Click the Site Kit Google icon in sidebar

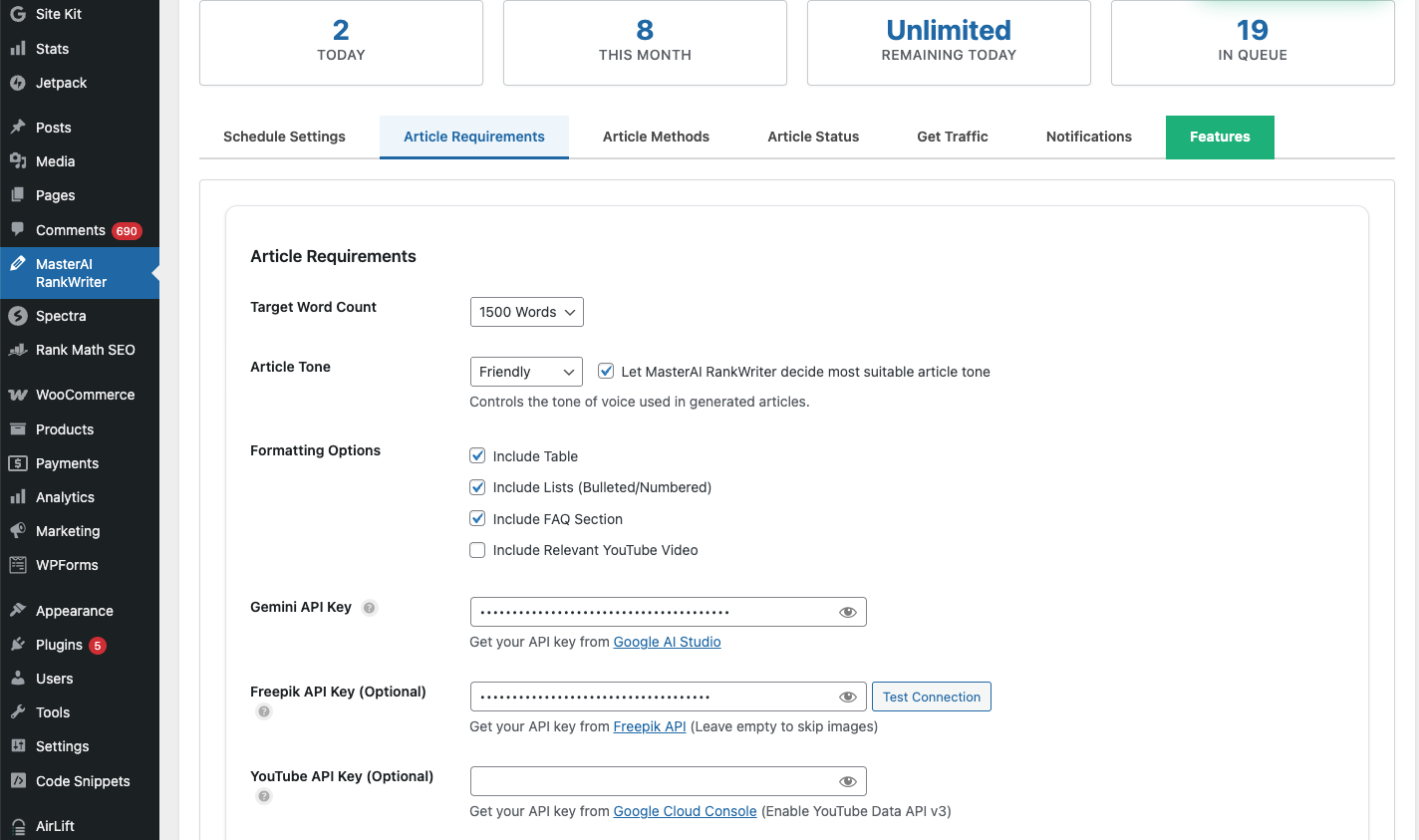(x=18, y=14)
